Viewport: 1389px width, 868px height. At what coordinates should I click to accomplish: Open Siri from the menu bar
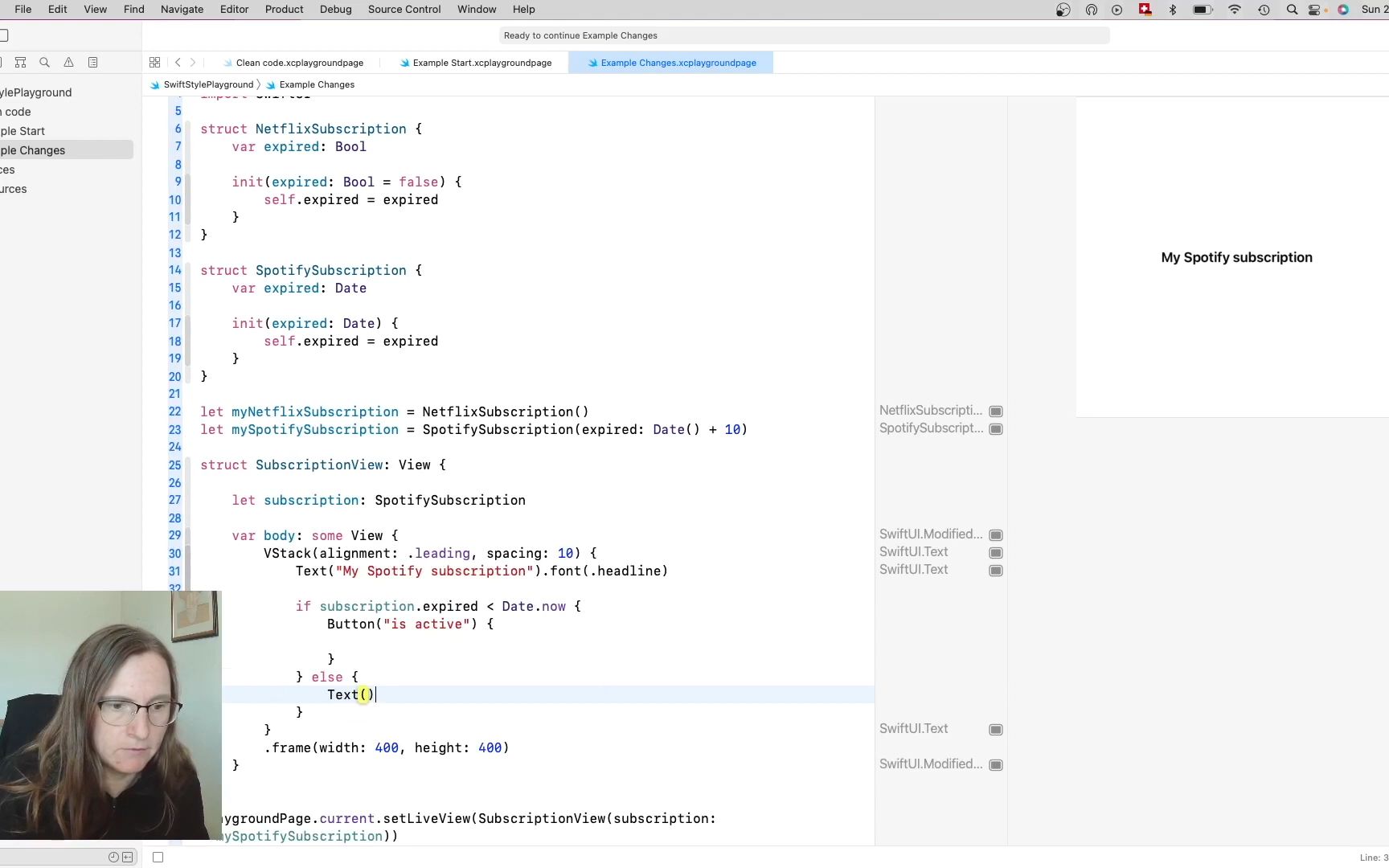pos(1343,10)
